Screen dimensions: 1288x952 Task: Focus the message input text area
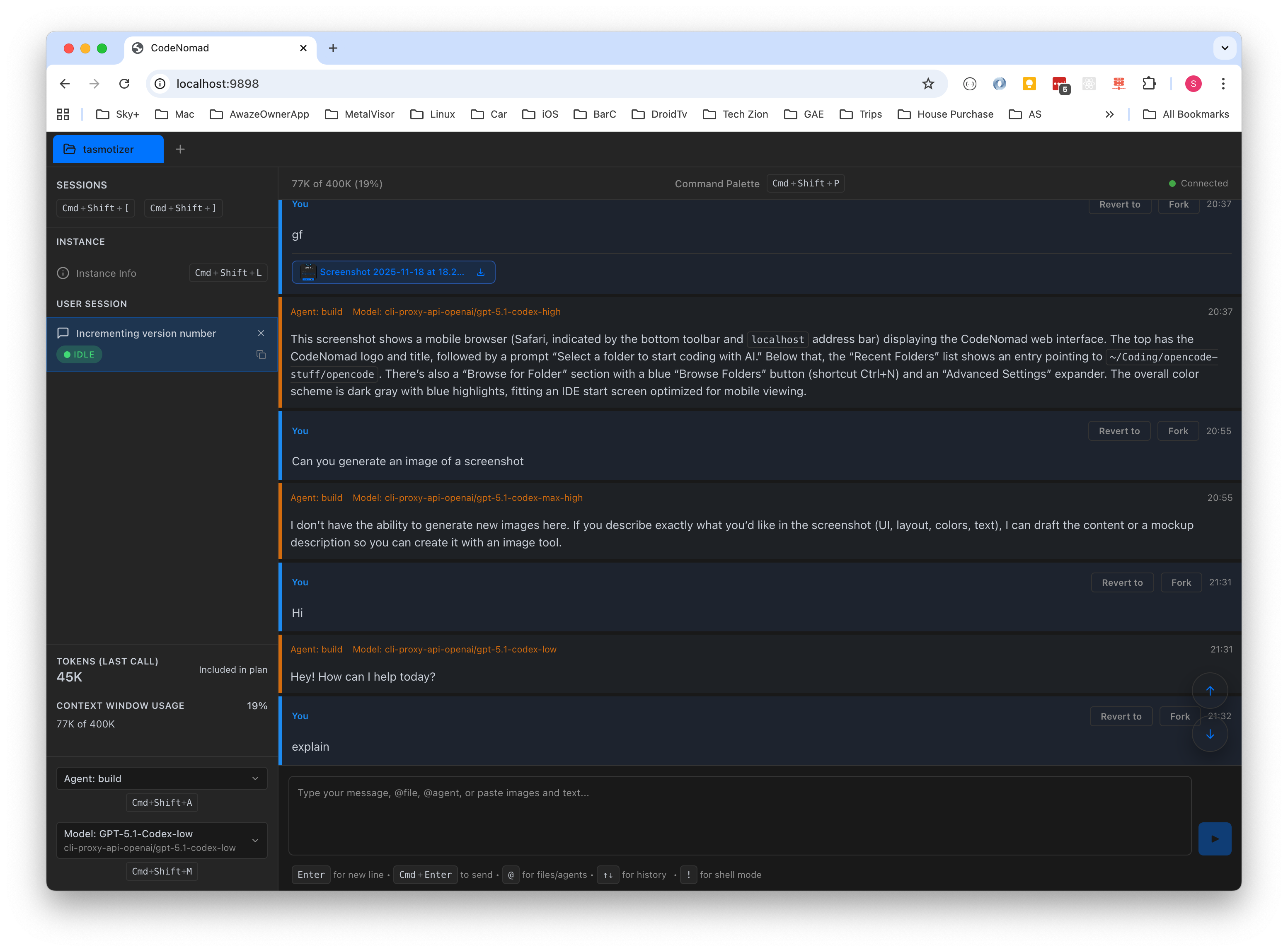click(739, 815)
